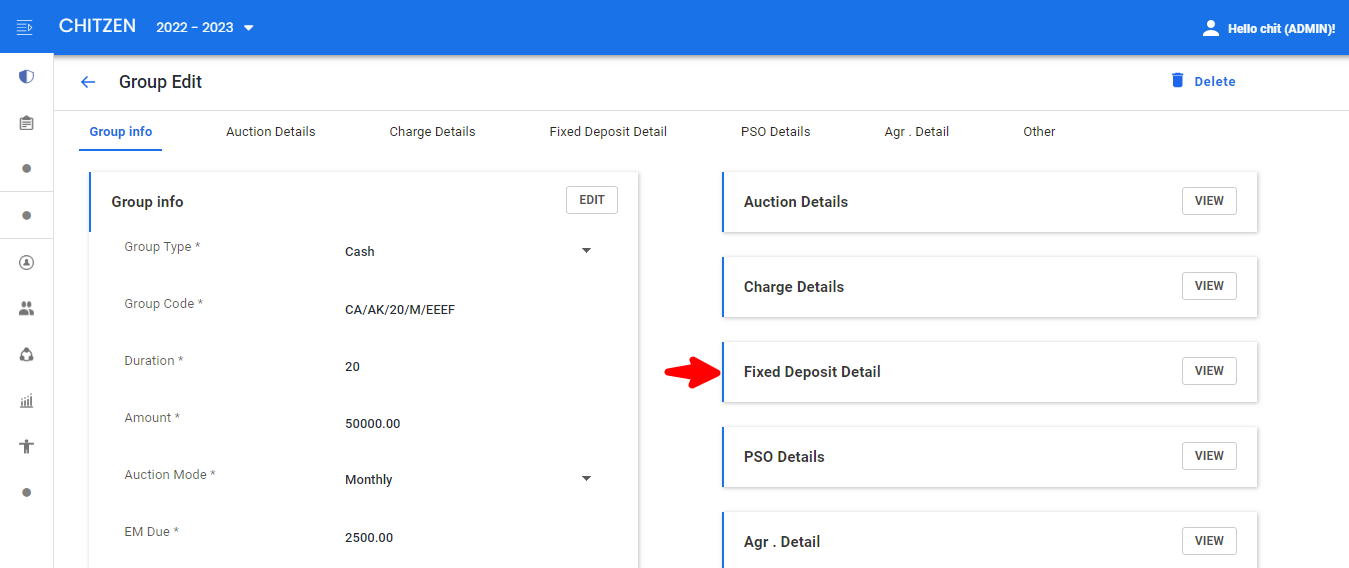Open the user profile icon beside Hello chit
1349x568 pixels.
pos(1211,28)
